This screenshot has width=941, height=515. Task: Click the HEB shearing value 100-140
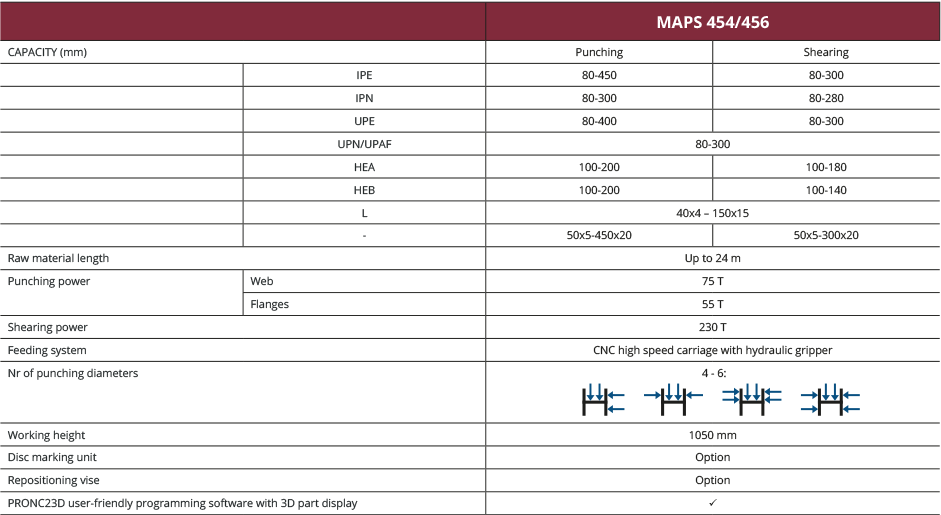point(826,190)
